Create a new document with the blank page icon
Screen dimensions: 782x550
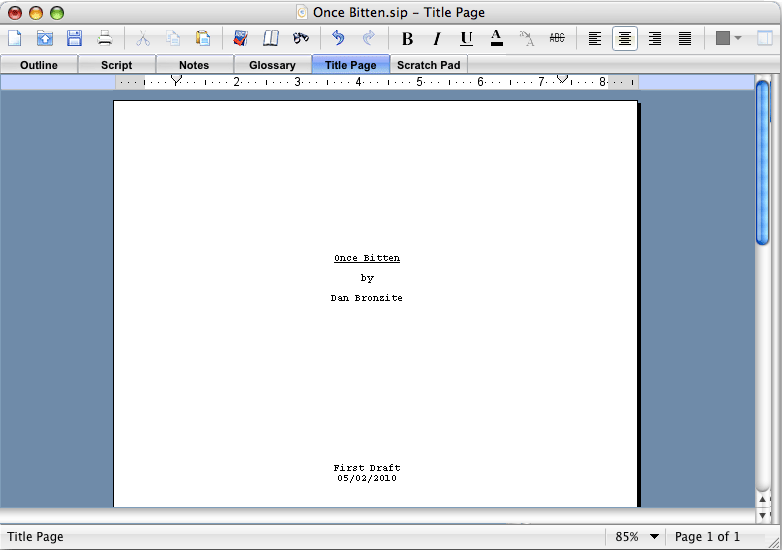(x=14, y=38)
